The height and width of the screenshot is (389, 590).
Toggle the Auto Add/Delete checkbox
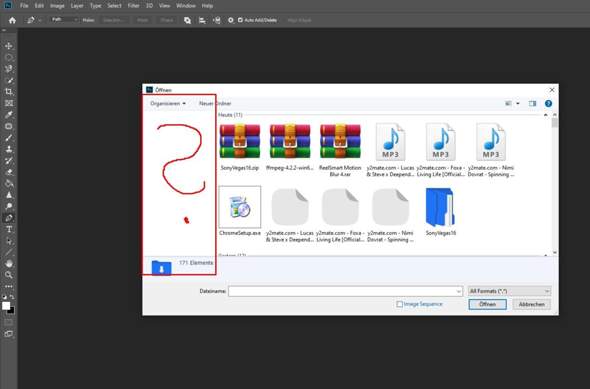coord(240,20)
